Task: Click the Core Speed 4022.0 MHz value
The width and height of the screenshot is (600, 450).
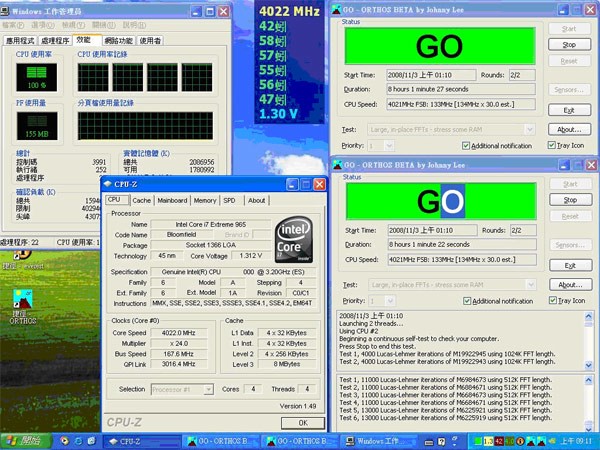Action: pos(179,333)
